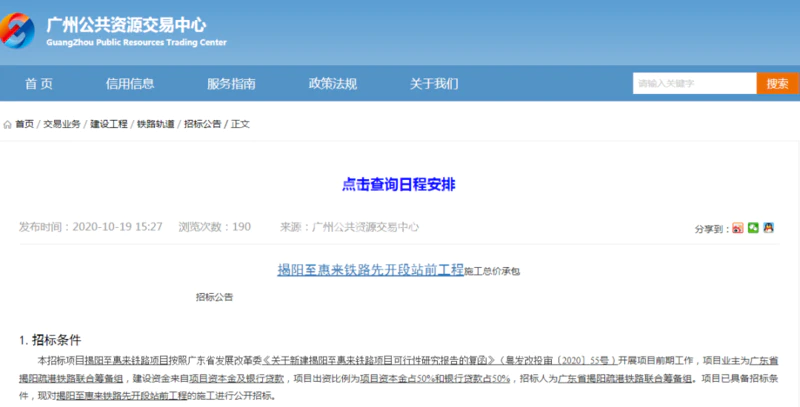Open the 信用信息 navigation menu item

point(130,83)
